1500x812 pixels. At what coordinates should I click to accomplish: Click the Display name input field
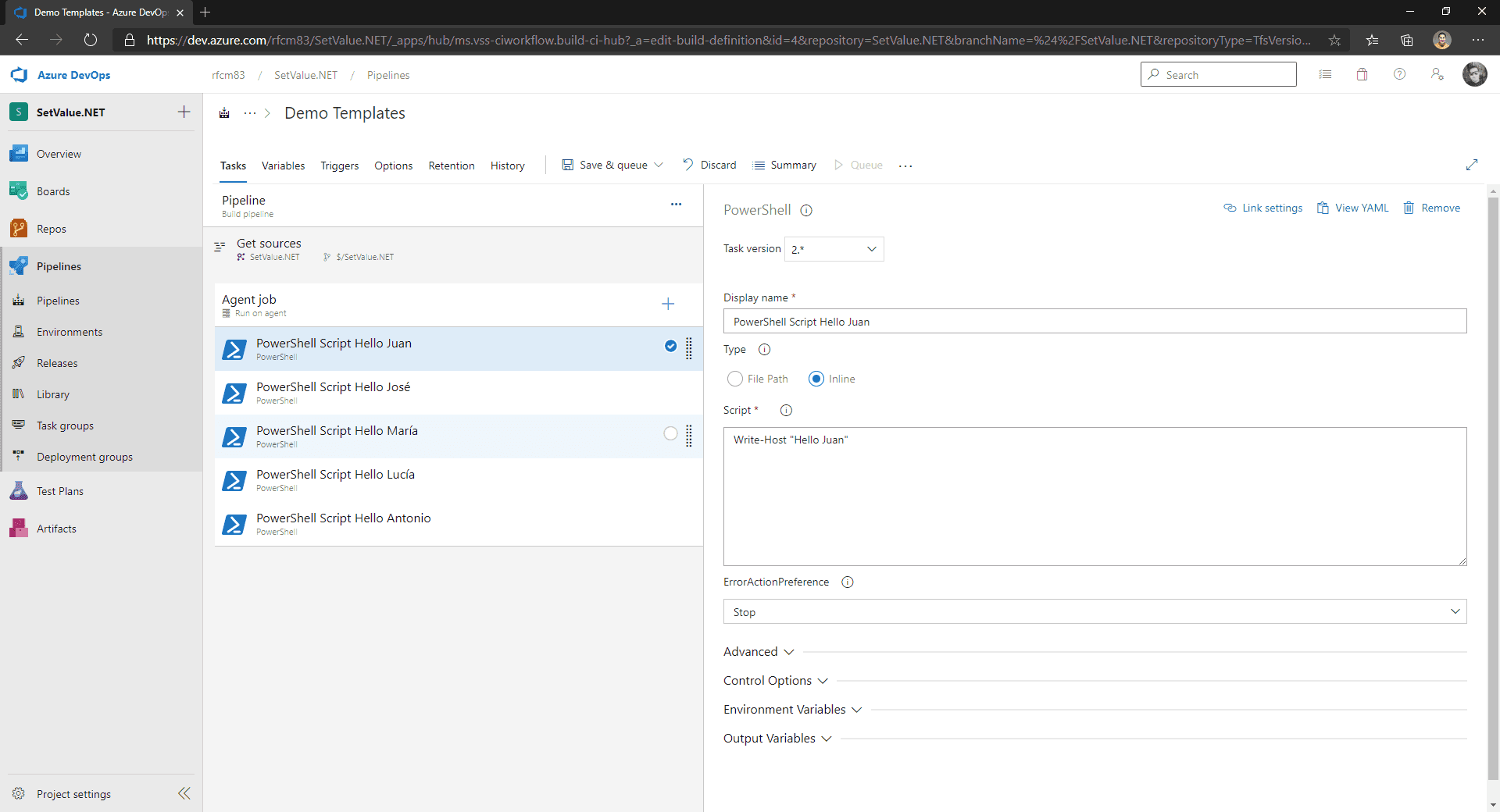(1095, 321)
